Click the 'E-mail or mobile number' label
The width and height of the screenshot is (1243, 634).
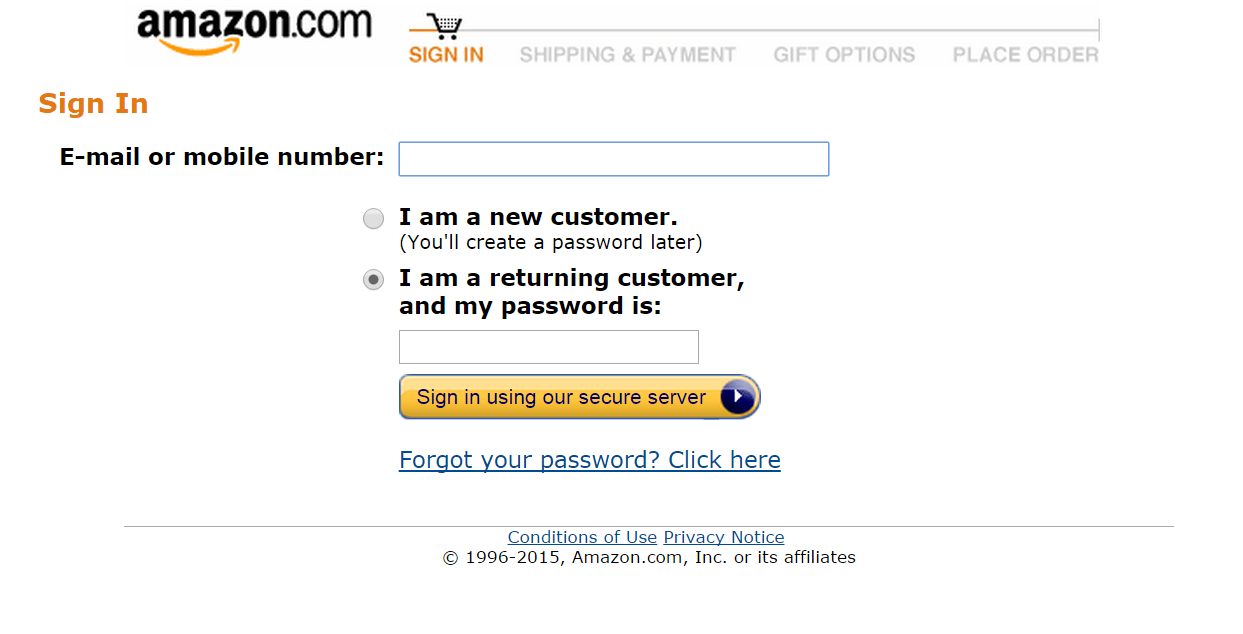pos(221,157)
